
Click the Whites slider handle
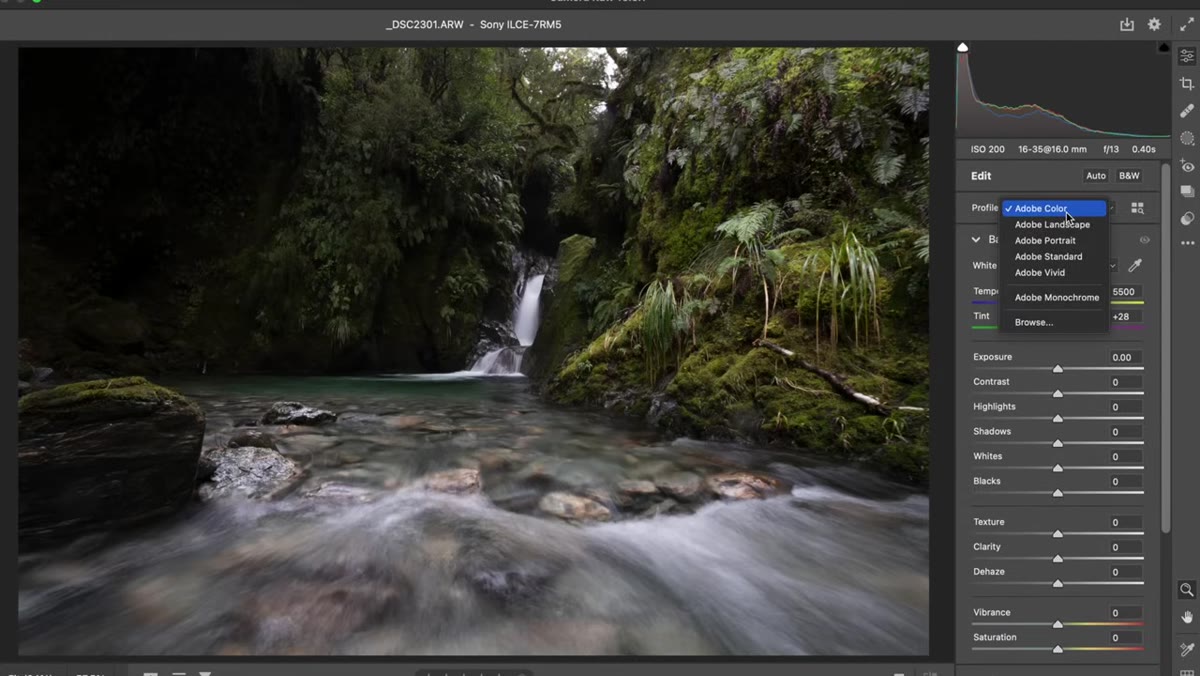point(1058,468)
